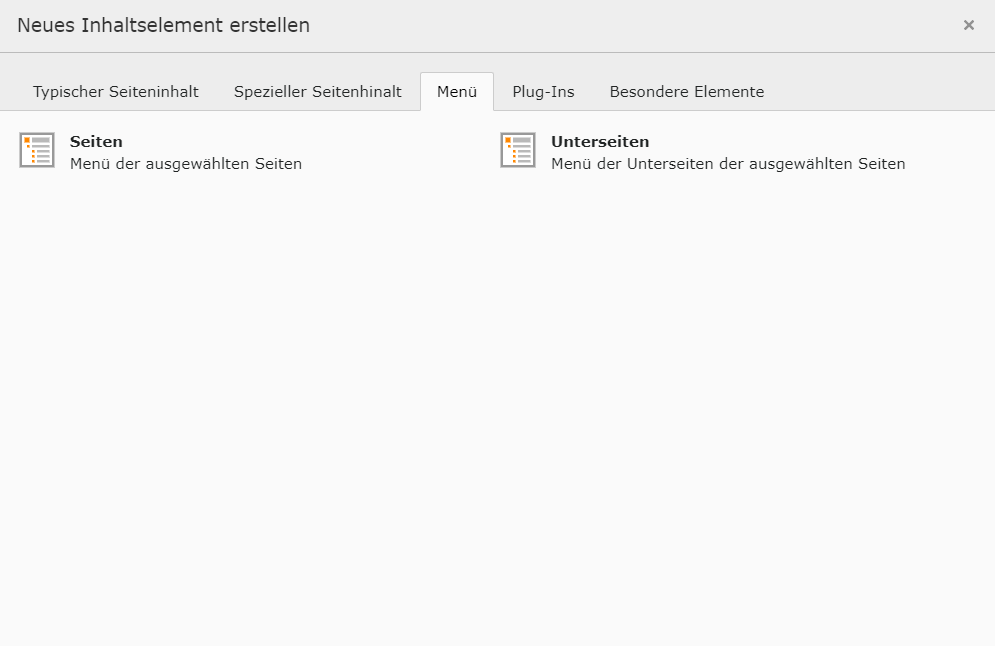995x646 pixels.
Task: Click the Seiten menu list icon
Action: [37, 150]
